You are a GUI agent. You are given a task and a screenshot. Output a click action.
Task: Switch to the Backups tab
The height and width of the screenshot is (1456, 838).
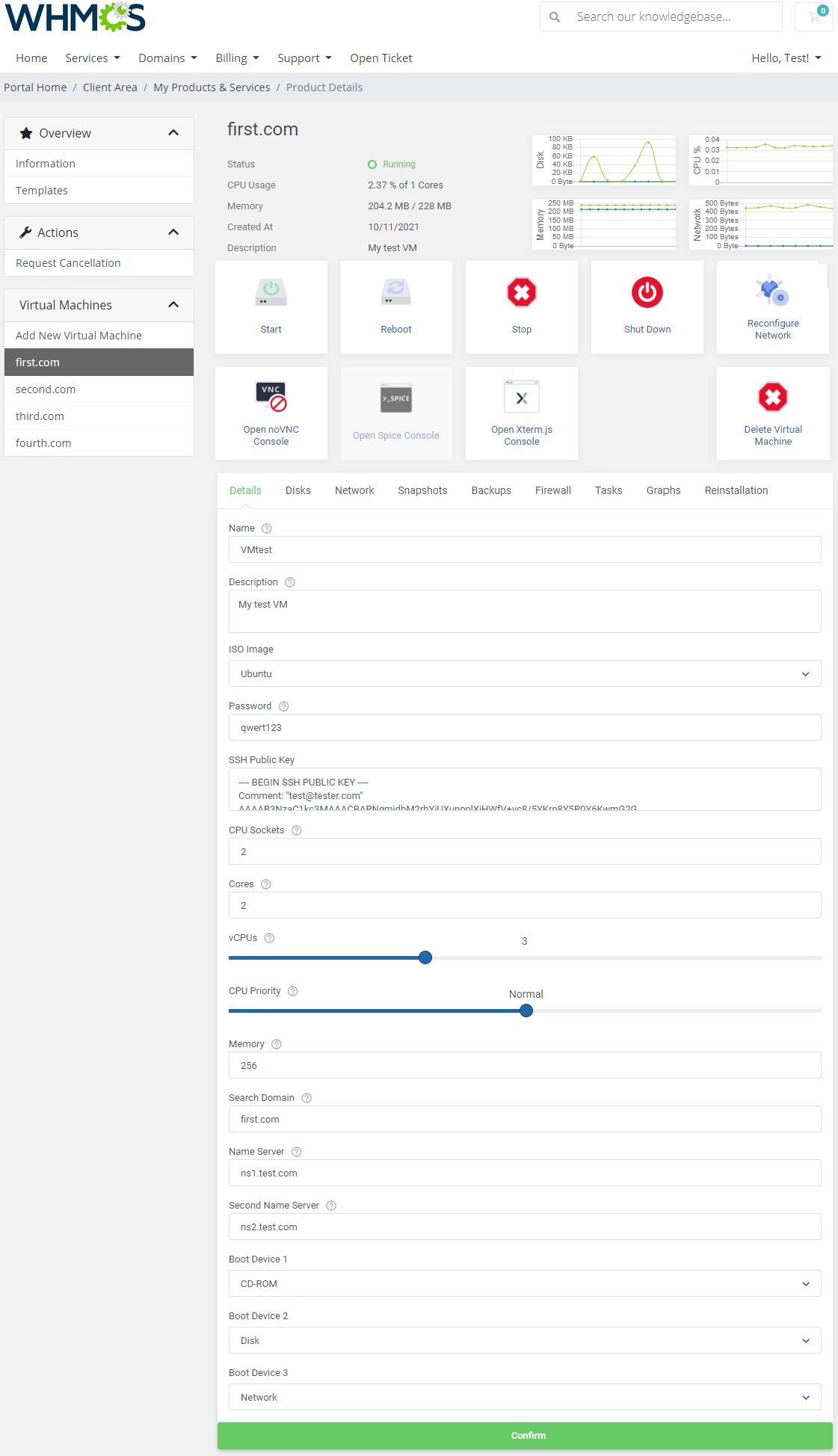pyautogui.click(x=491, y=490)
